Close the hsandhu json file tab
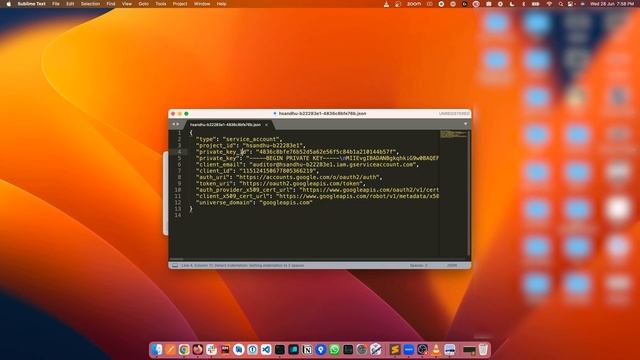640x360 pixels. (266, 125)
